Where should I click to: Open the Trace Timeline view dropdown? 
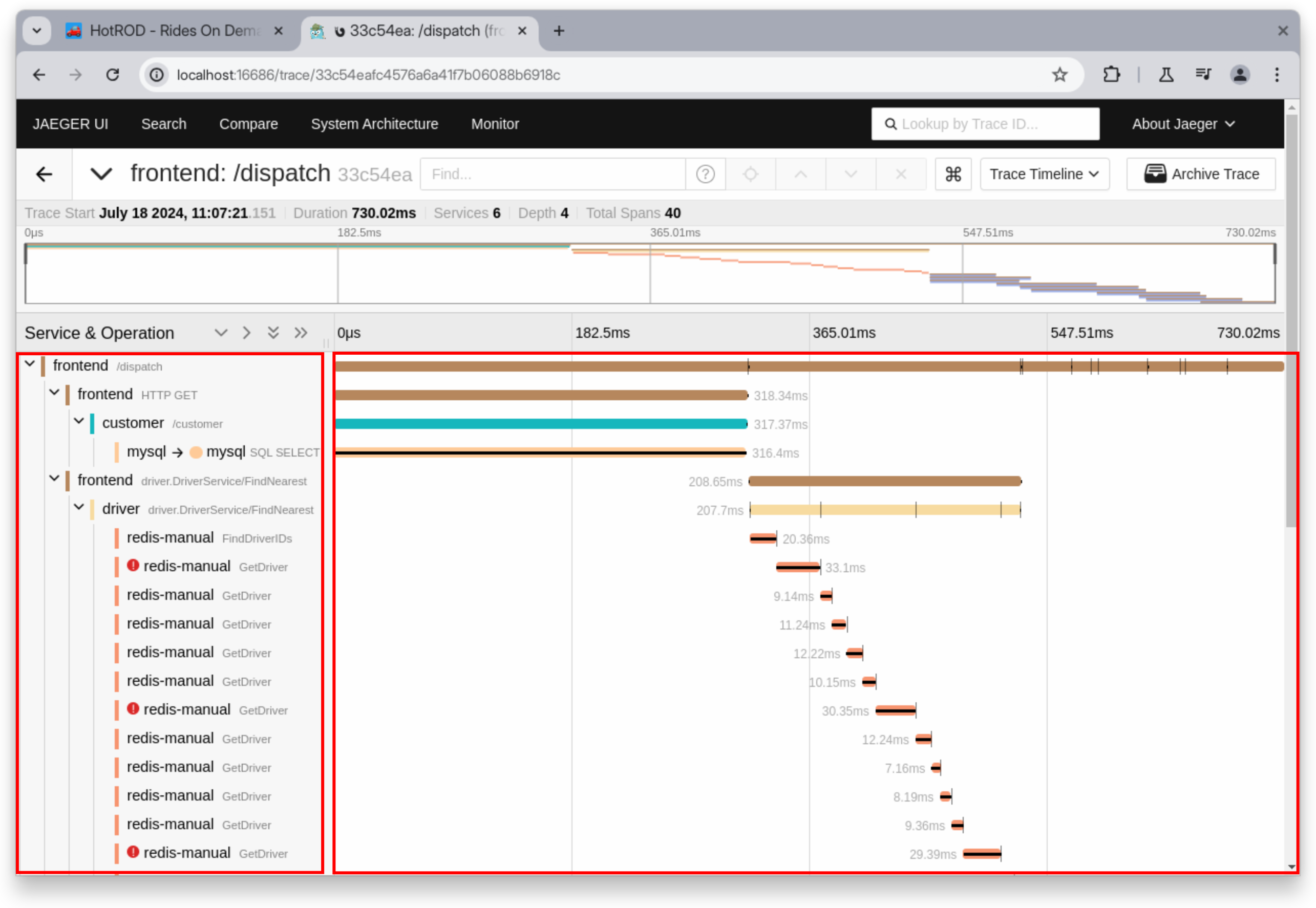pyautogui.click(x=1044, y=174)
